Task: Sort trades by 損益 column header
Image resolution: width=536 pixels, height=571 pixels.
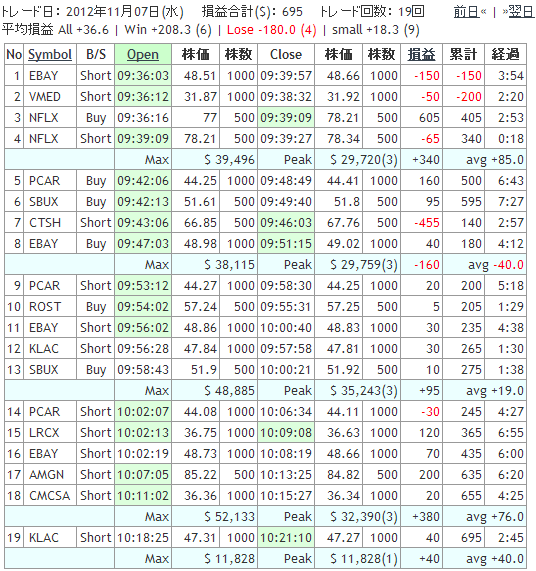Action: (x=421, y=55)
